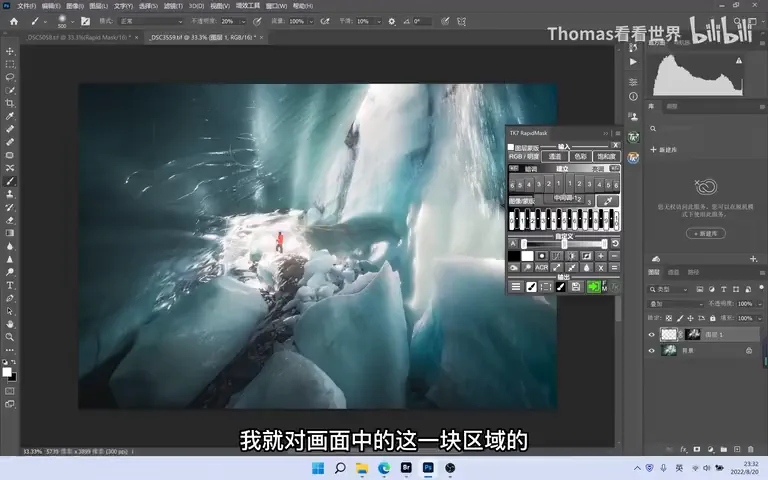Select the Clone Stamp tool
Viewport: 768px width, 480px height.
(x=10, y=194)
